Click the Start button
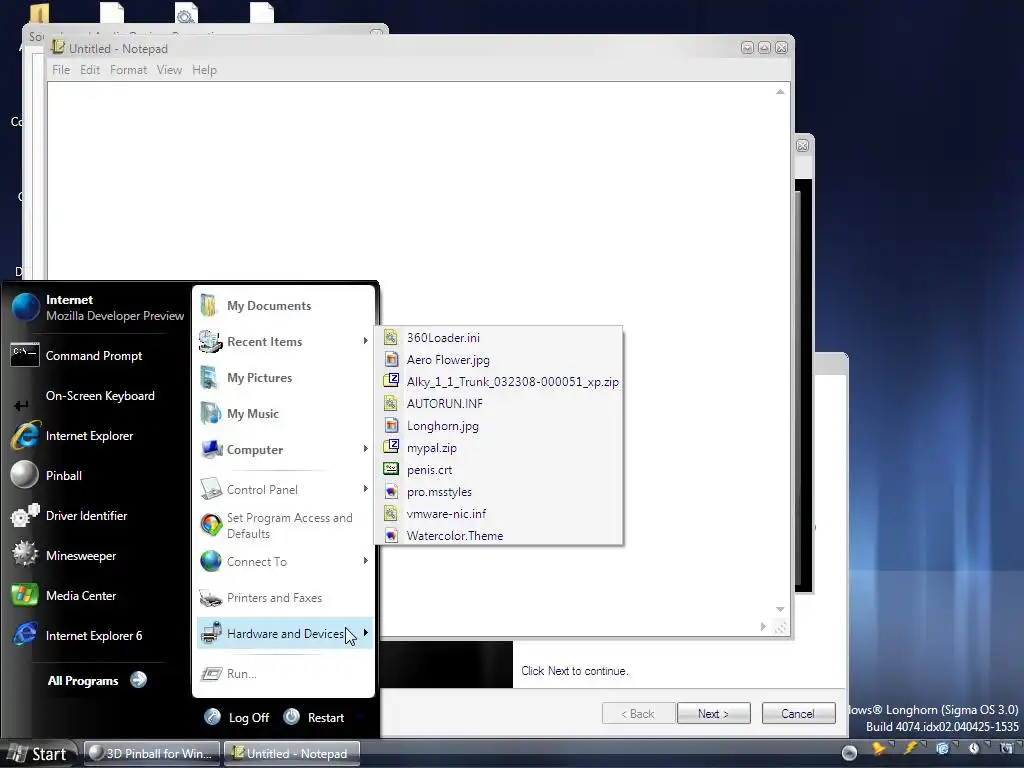 [x=37, y=754]
